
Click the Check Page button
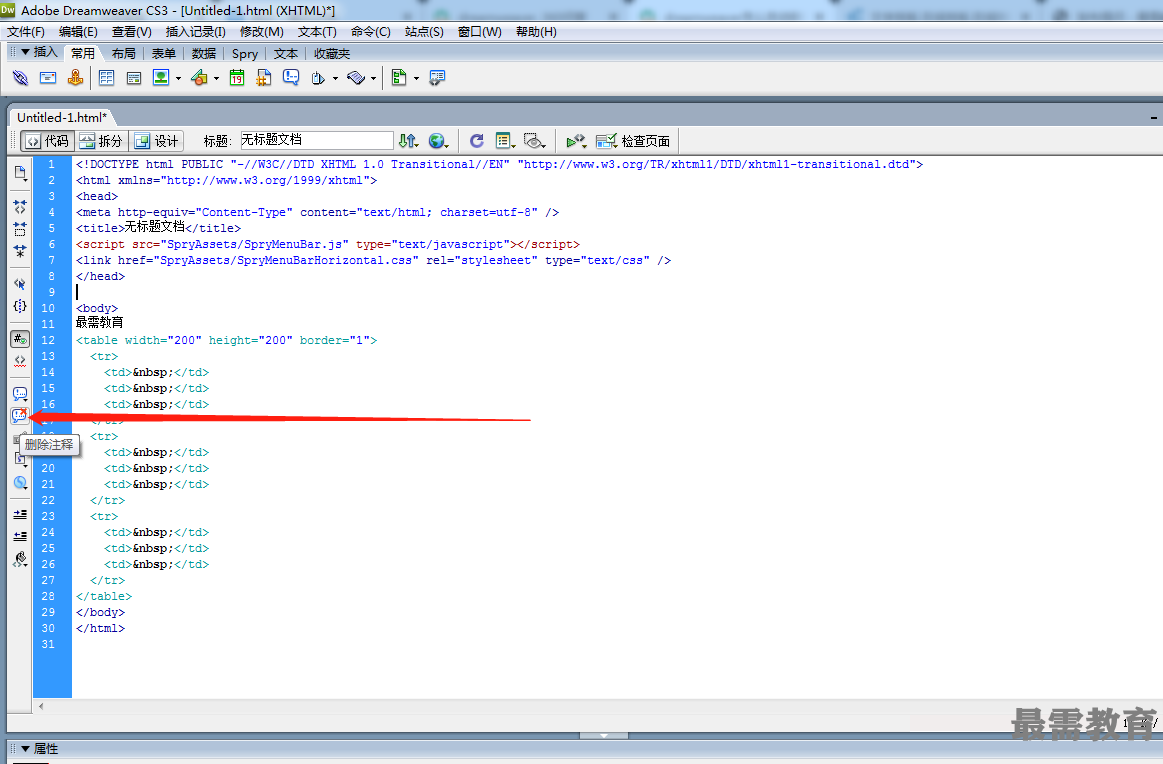point(633,141)
